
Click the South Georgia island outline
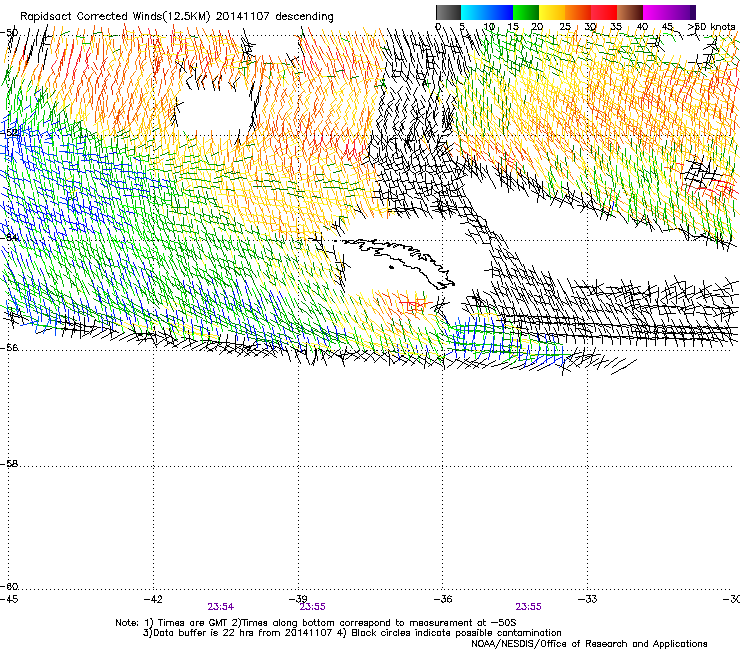pyautogui.click(x=397, y=262)
